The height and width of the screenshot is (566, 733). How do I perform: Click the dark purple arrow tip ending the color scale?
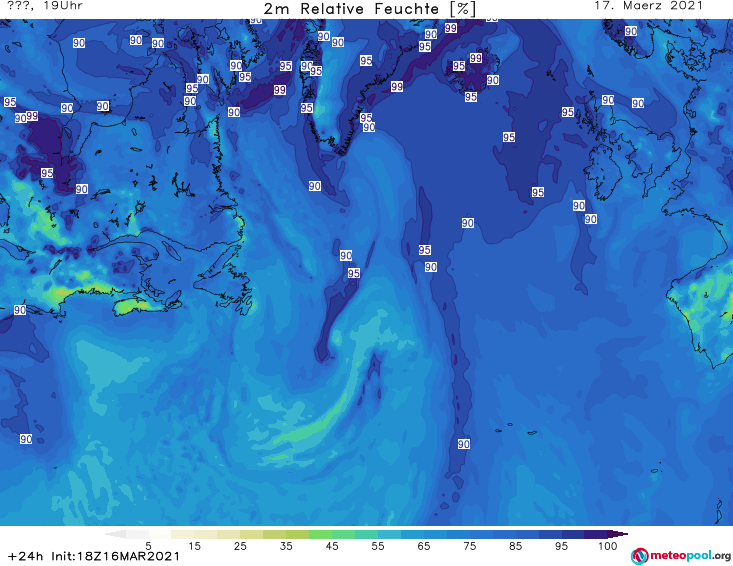pos(619,534)
